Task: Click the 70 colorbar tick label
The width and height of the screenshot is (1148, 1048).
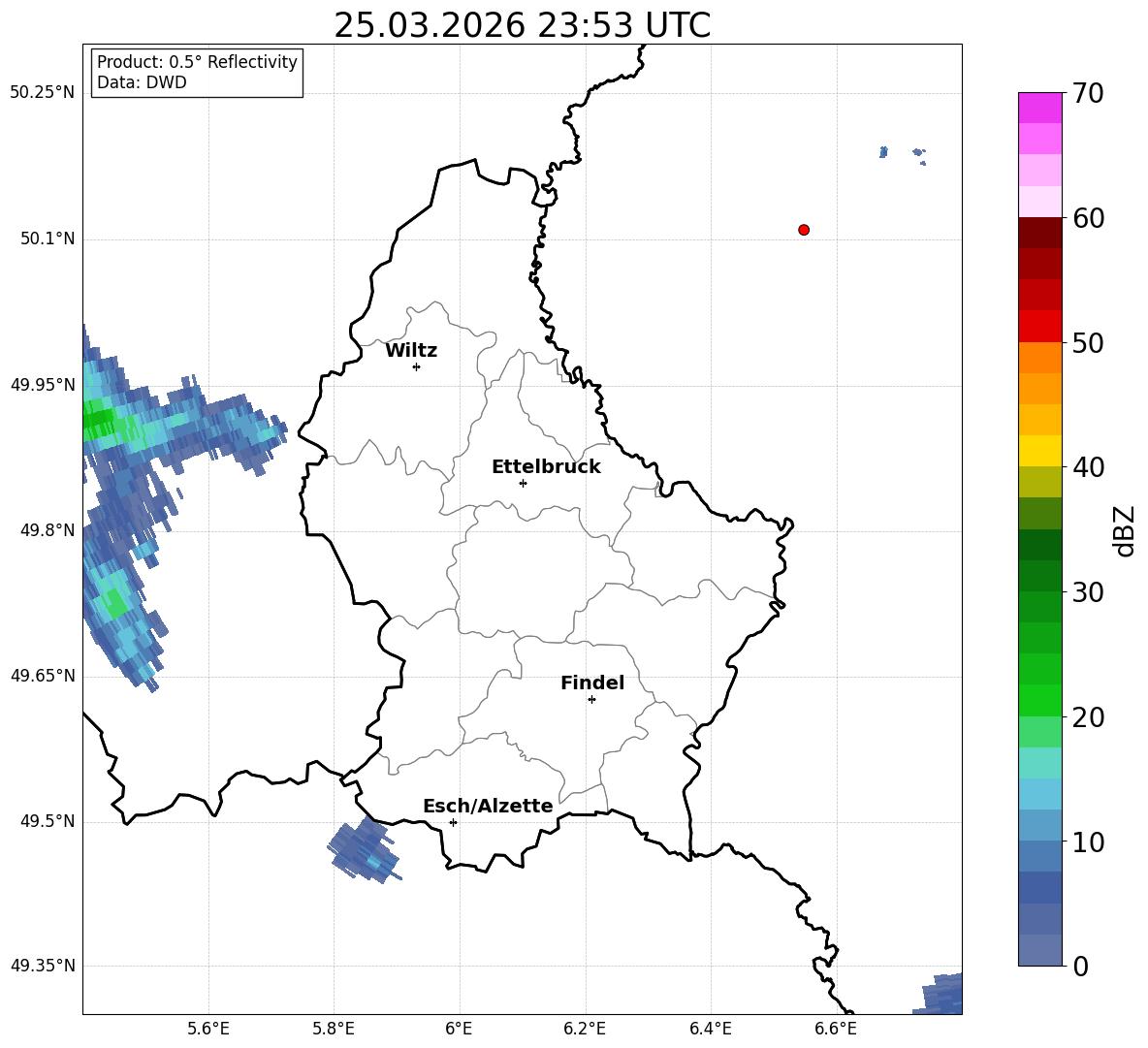Action: [1087, 93]
